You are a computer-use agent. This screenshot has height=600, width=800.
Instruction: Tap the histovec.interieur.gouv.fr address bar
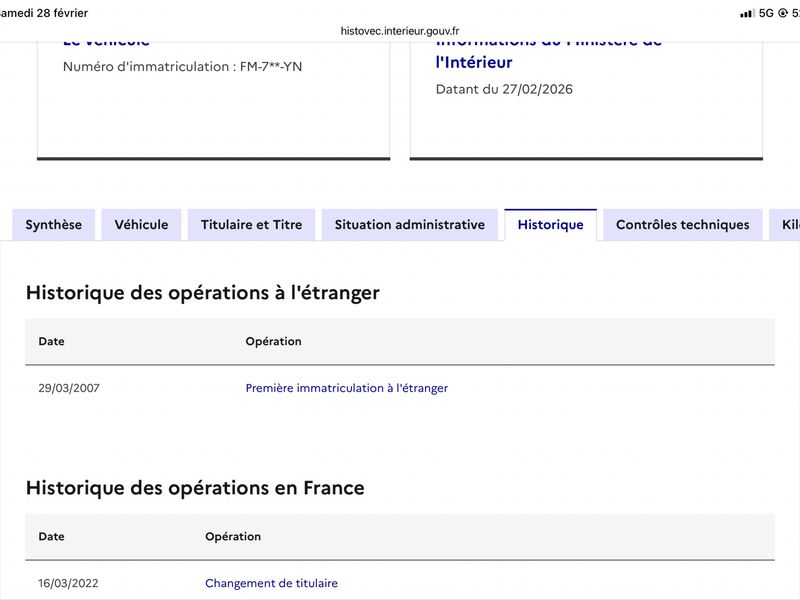[400, 31]
